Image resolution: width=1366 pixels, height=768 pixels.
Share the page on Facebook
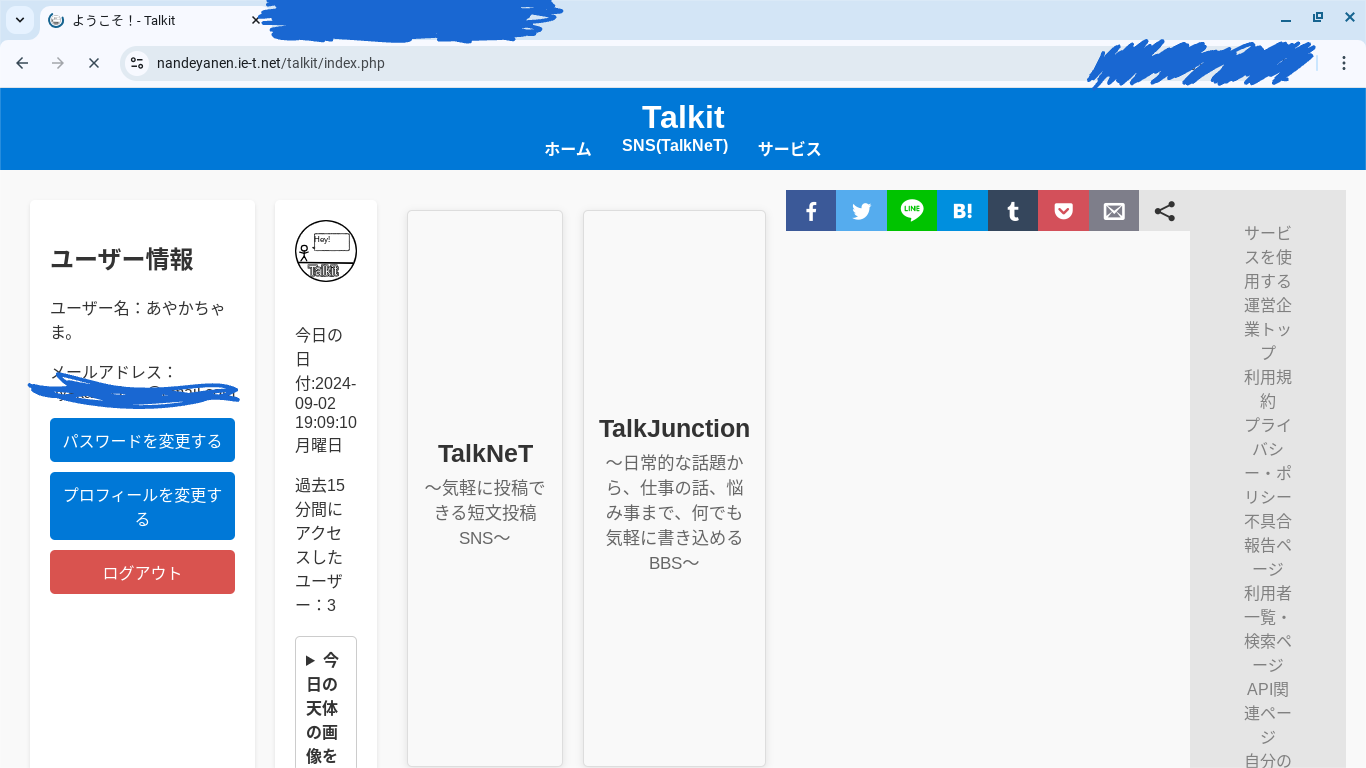(811, 211)
